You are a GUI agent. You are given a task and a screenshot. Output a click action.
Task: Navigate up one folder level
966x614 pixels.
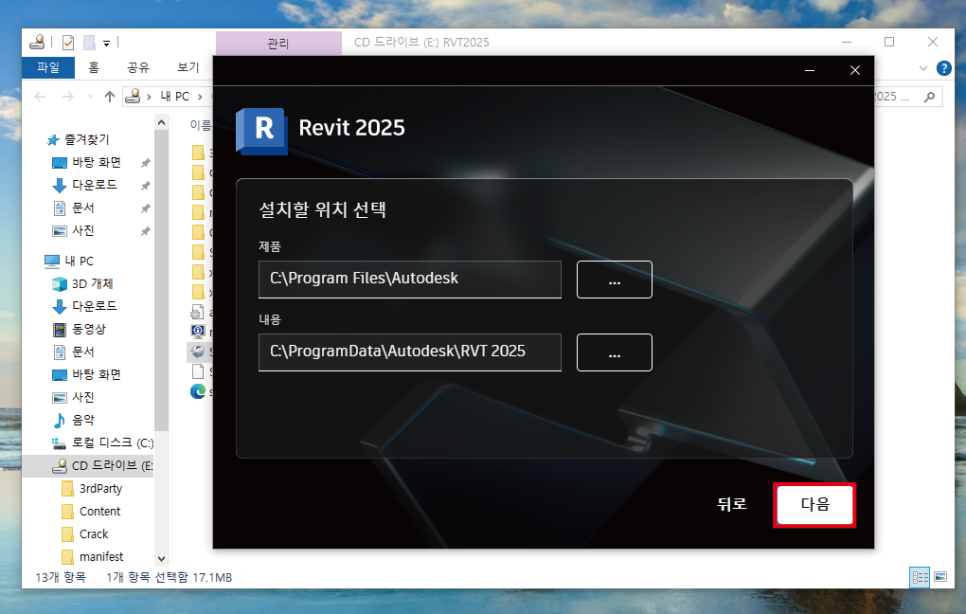tap(110, 96)
